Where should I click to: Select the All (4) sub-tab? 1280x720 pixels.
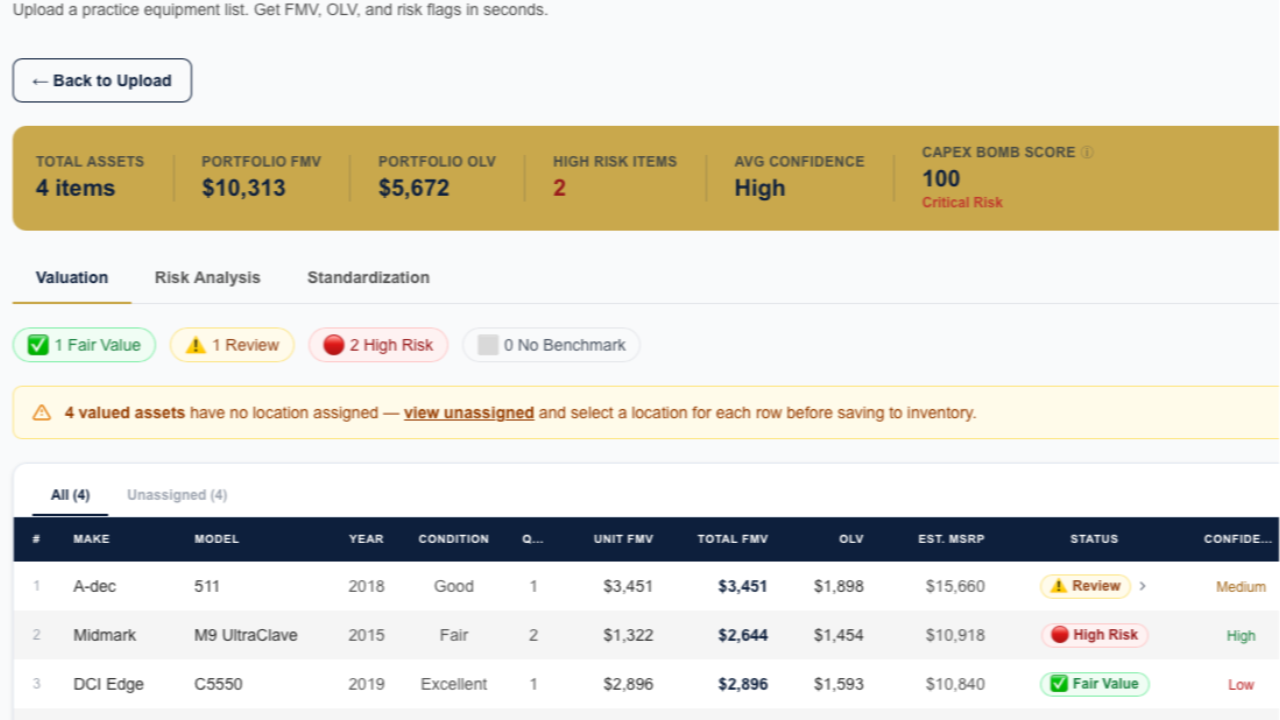tap(70, 495)
